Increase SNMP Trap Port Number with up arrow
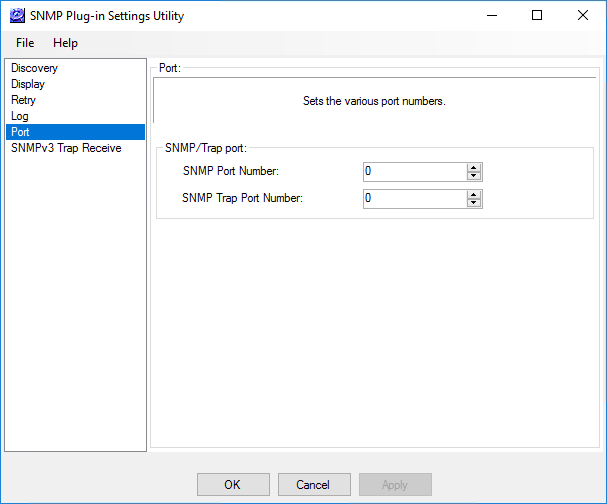This screenshot has height=504, width=607. point(474,194)
